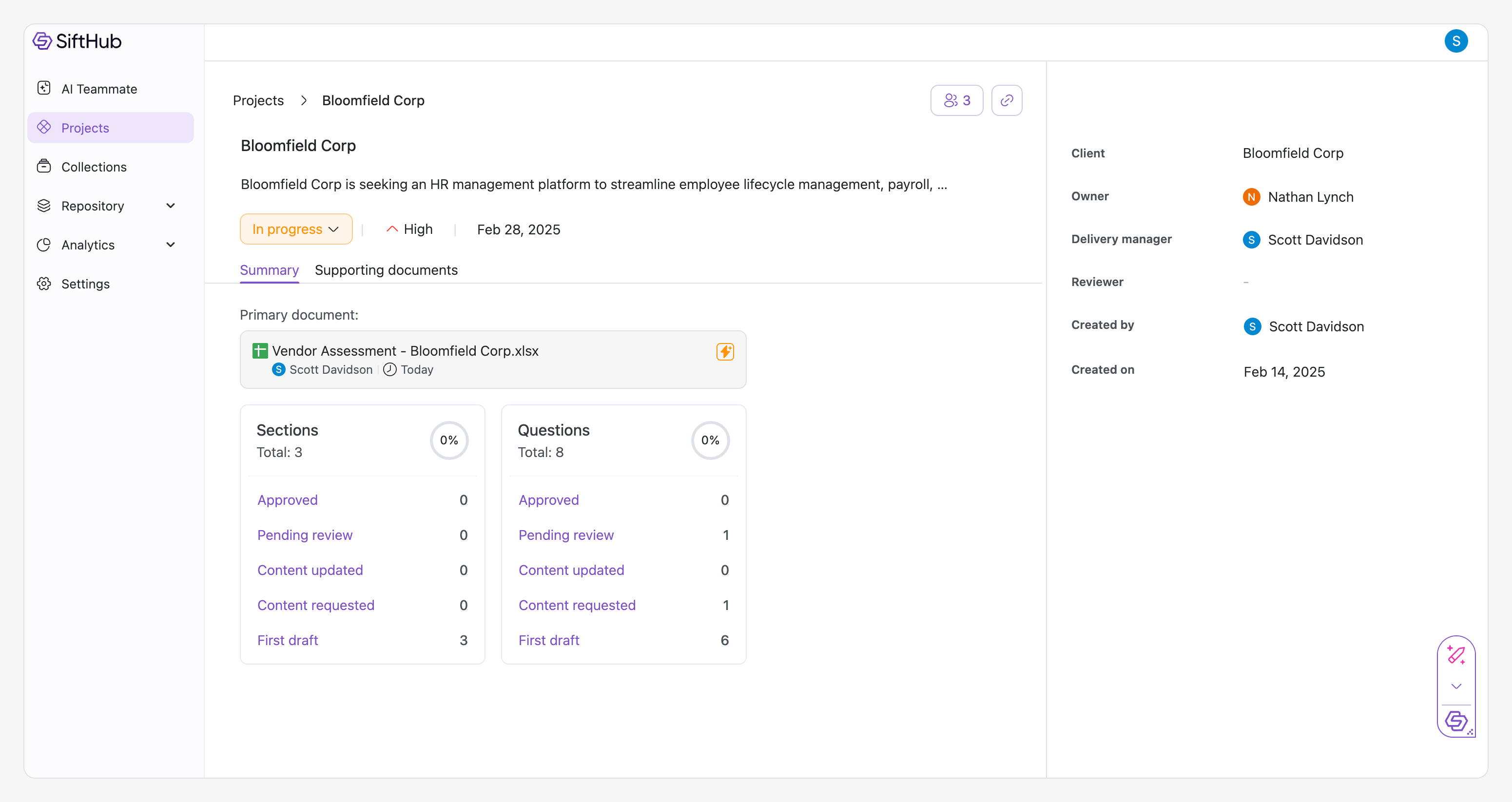Click Pending review link under Sections

pyautogui.click(x=305, y=535)
